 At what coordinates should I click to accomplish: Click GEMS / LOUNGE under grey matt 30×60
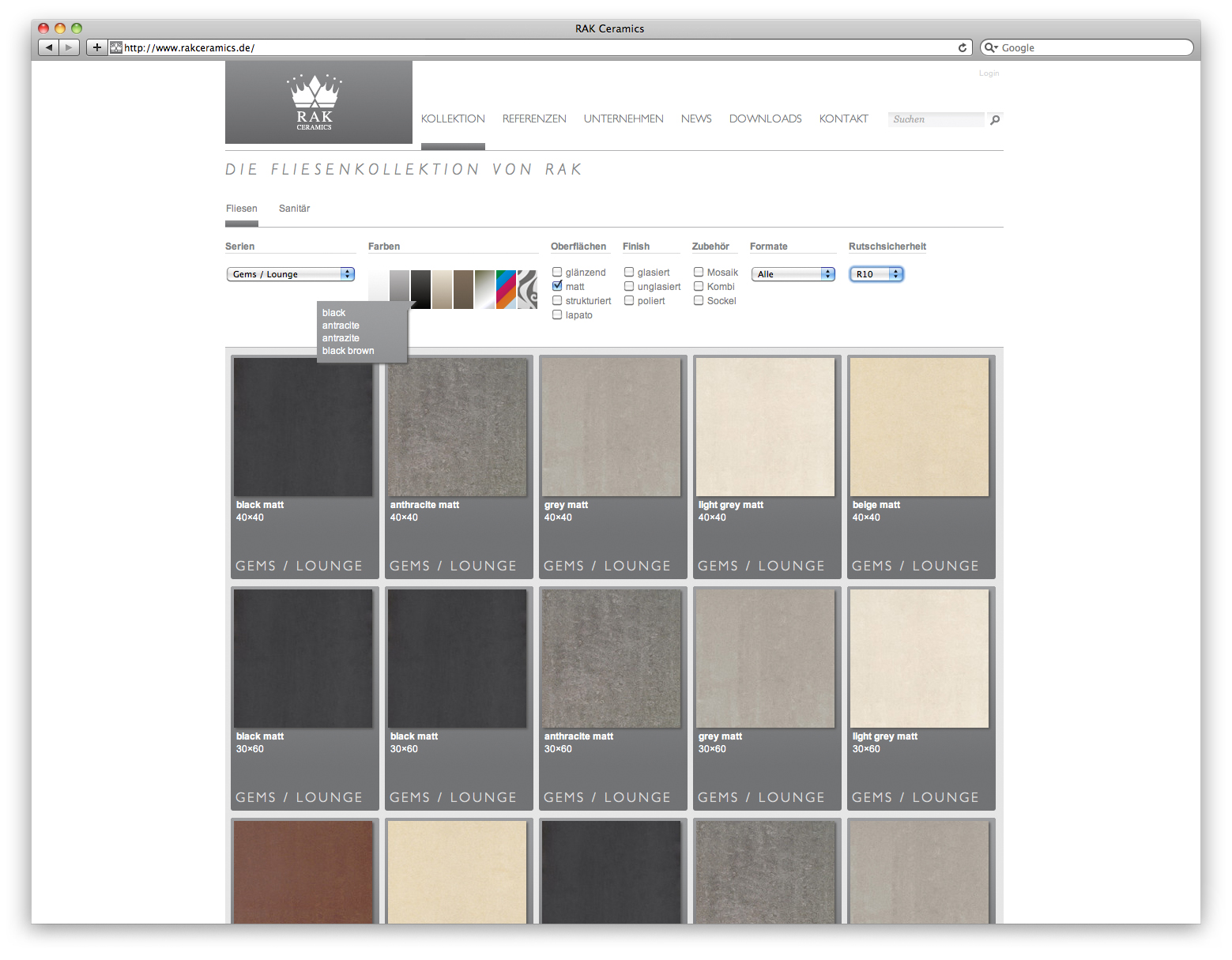click(x=761, y=797)
